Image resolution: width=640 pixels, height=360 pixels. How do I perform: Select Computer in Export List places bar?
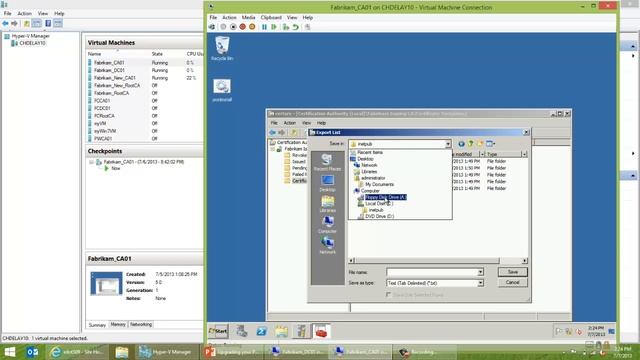coord(327,224)
